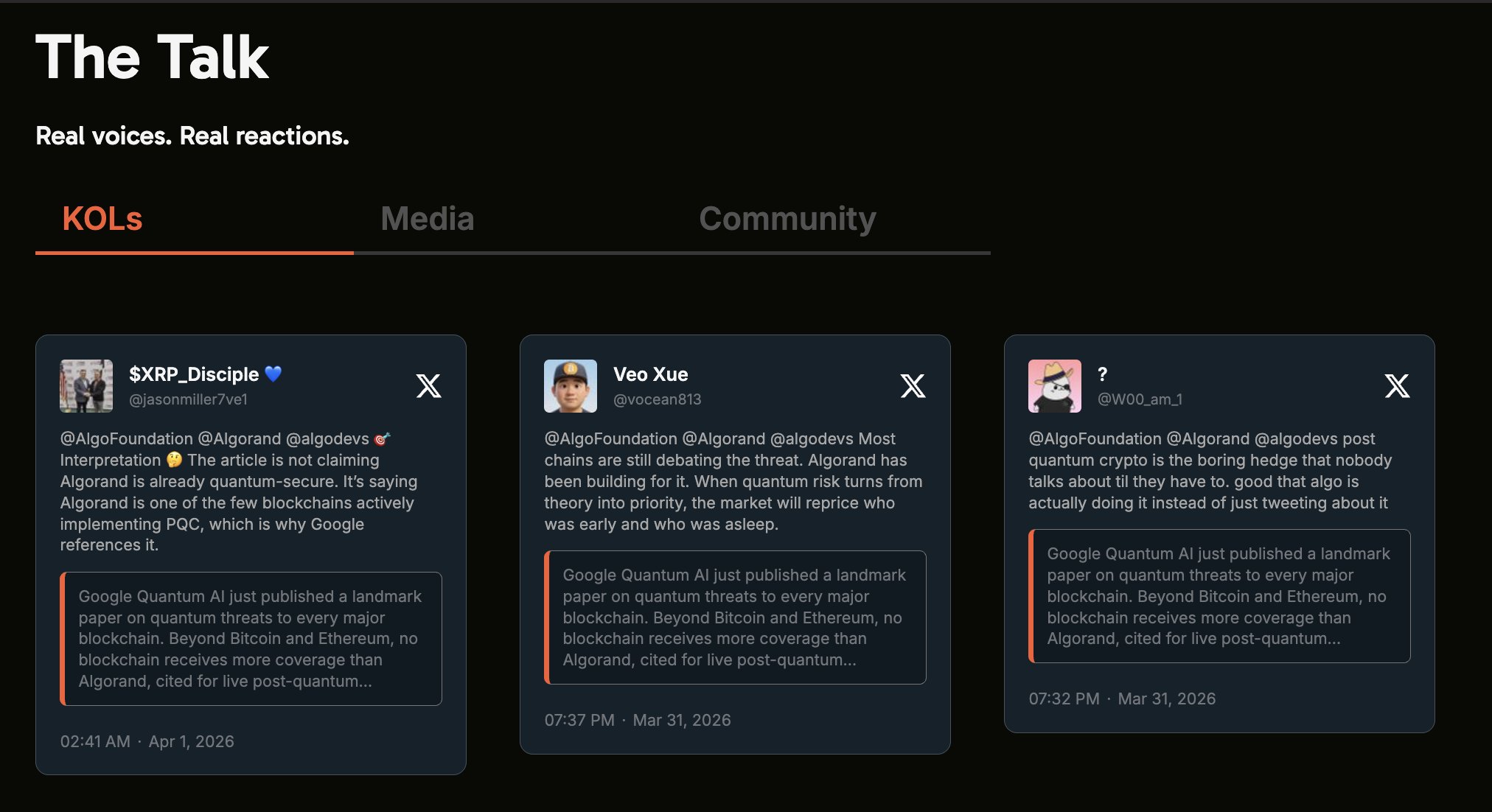Open quoted Google Quantum post in Veo Xue card
Viewport: 1492px width, 812px height.
pyautogui.click(x=735, y=617)
